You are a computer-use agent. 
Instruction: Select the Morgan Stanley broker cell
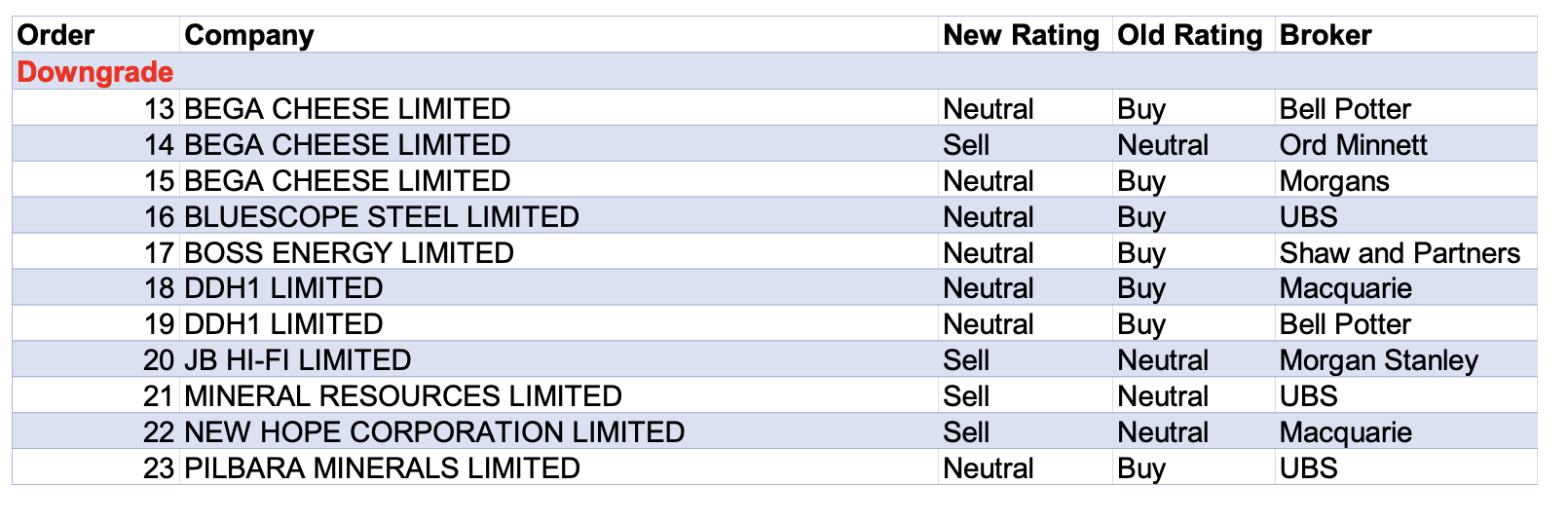1378,360
